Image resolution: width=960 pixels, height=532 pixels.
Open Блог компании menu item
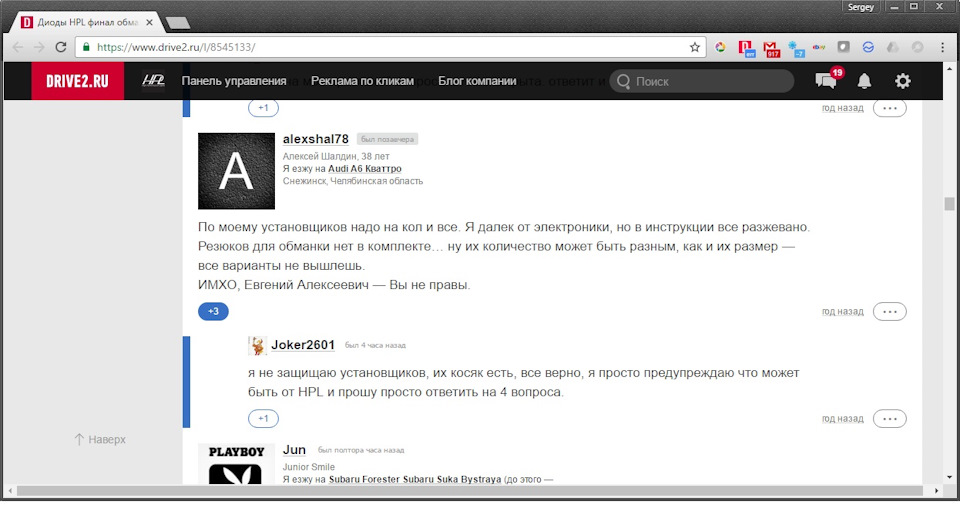point(477,81)
